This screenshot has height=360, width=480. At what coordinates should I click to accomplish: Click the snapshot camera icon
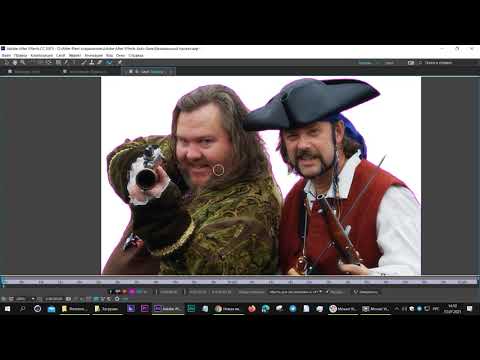pos(68,299)
